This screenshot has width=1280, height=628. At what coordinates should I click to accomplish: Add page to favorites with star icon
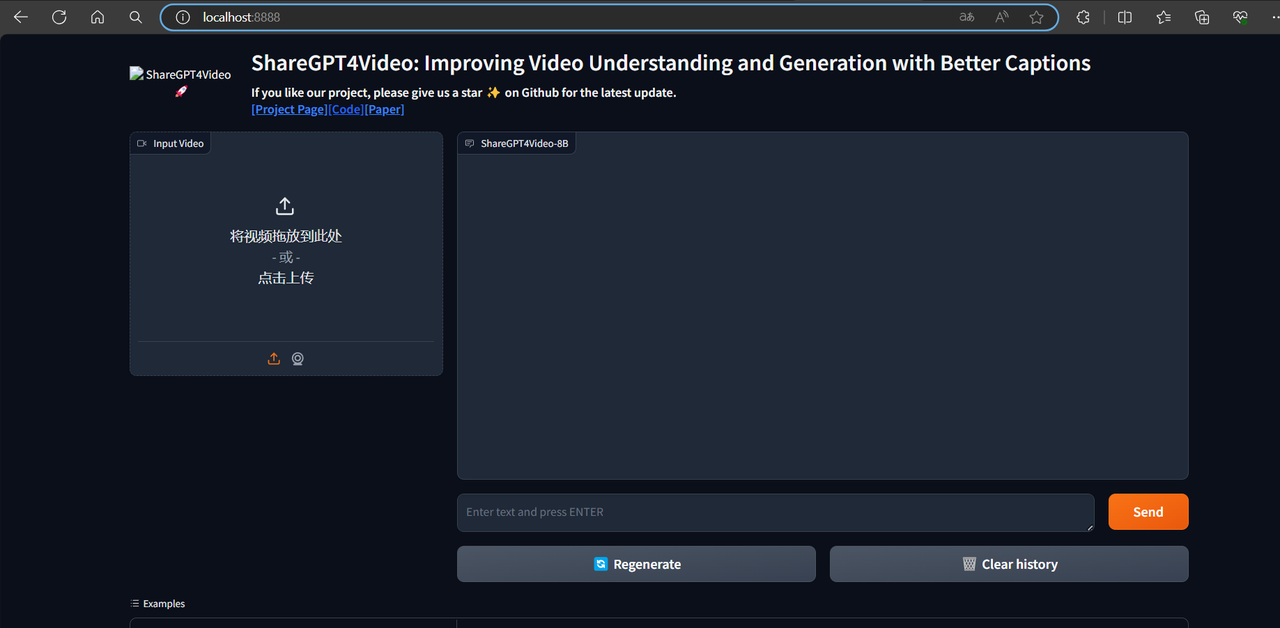pos(1036,17)
